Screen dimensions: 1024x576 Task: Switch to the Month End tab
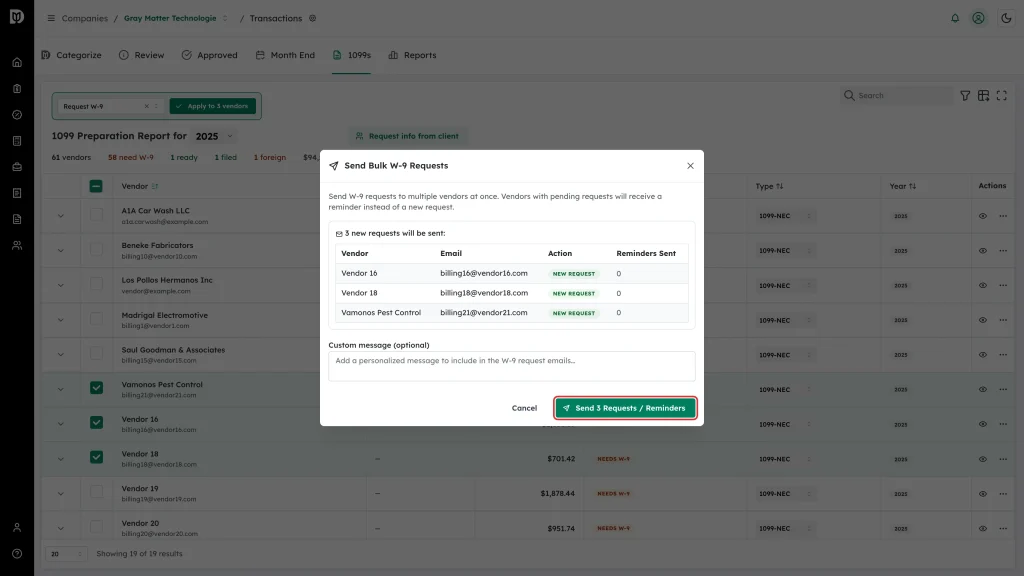(x=285, y=55)
